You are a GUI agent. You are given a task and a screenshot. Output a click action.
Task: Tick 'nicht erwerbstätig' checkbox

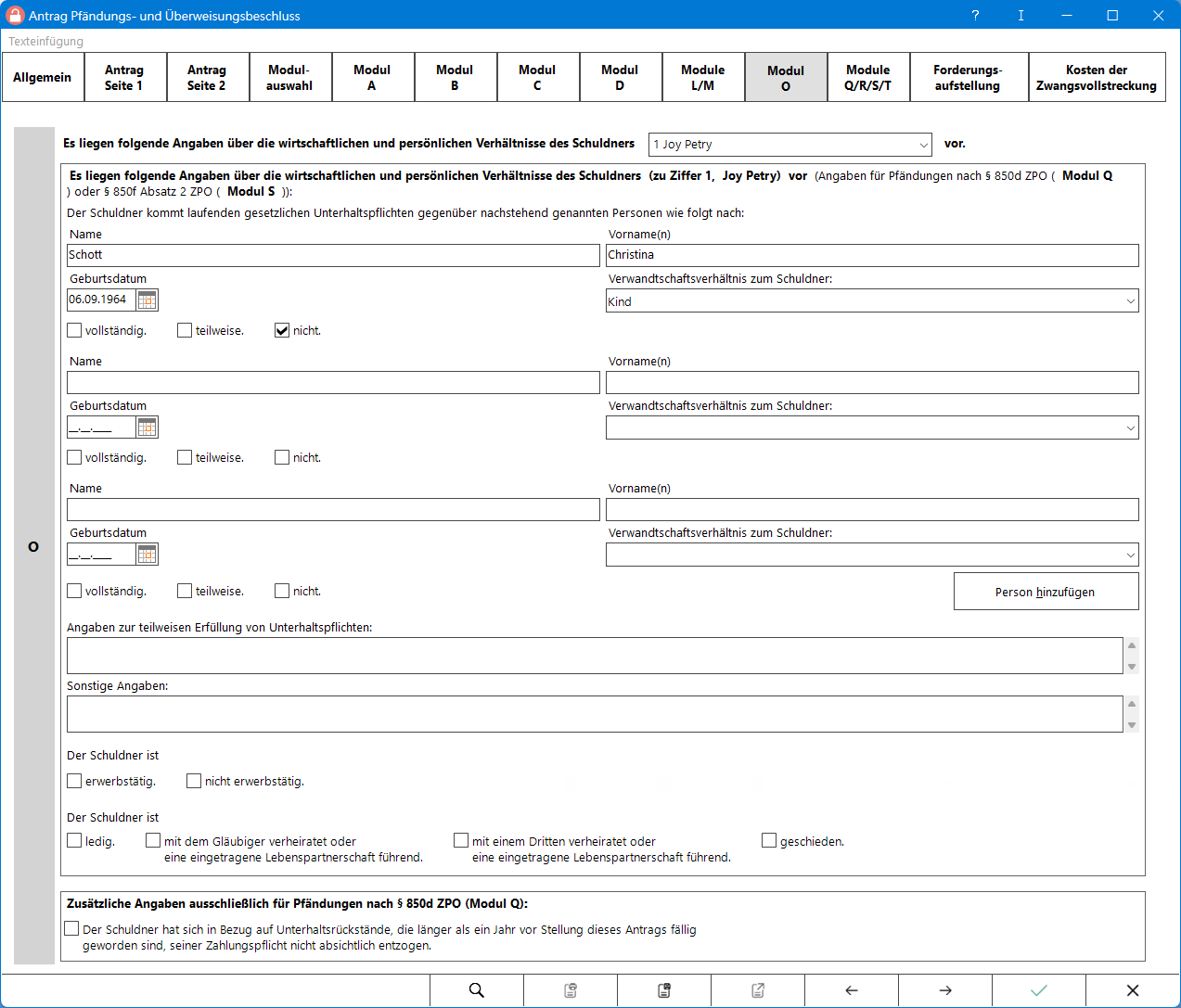click(x=194, y=781)
